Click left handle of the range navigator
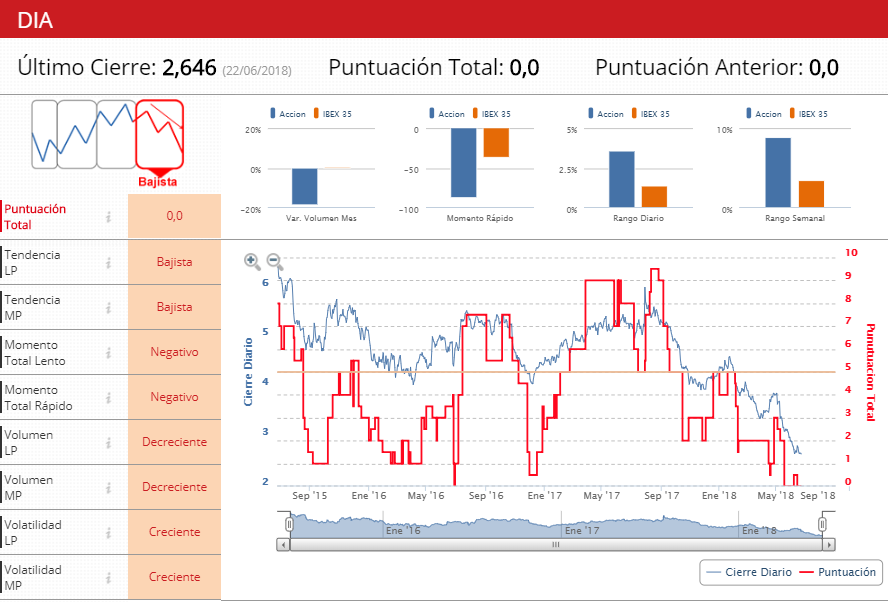Screen dimensions: 888x602 pos(289,524)
